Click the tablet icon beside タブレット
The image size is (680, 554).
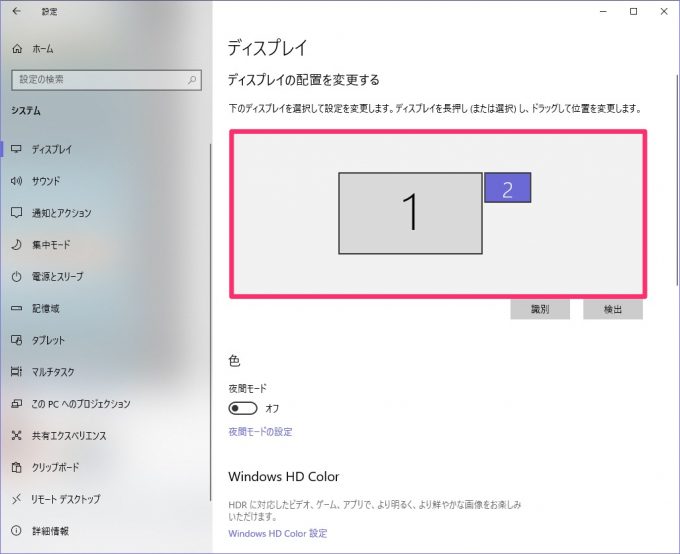16,340
